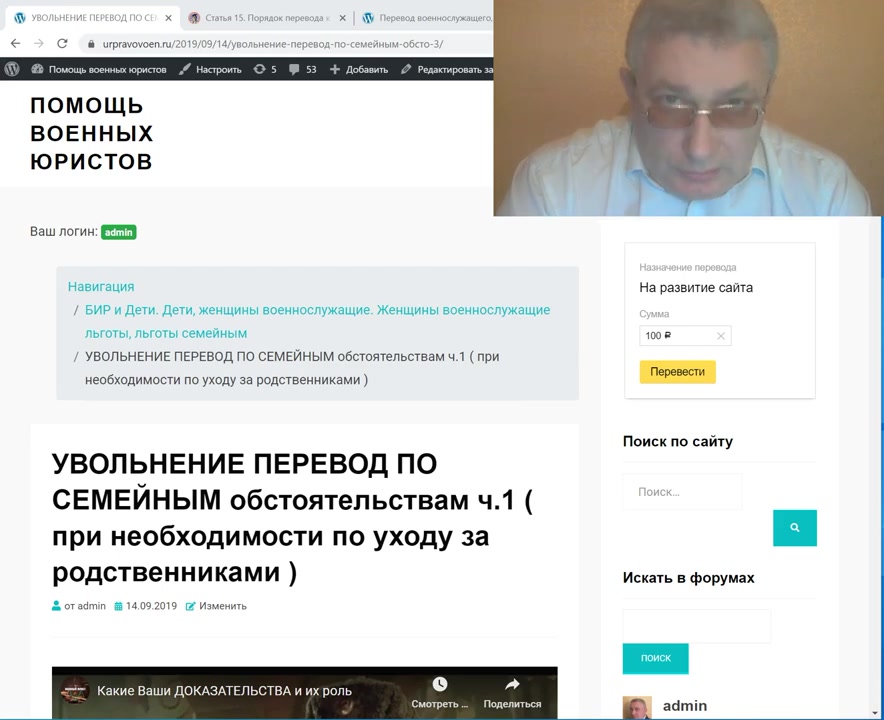
Task: Open Добавить menu in admin bar
Action: coord(359,69)
